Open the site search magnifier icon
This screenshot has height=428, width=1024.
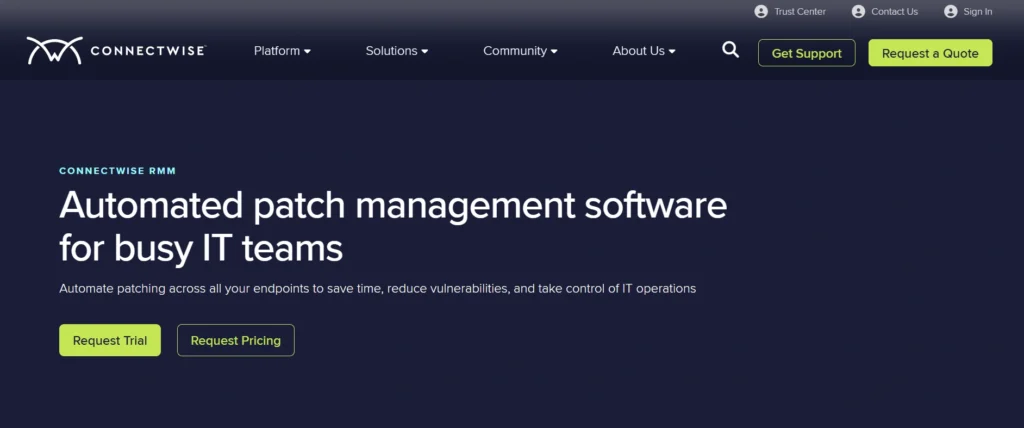coord(731,50)
